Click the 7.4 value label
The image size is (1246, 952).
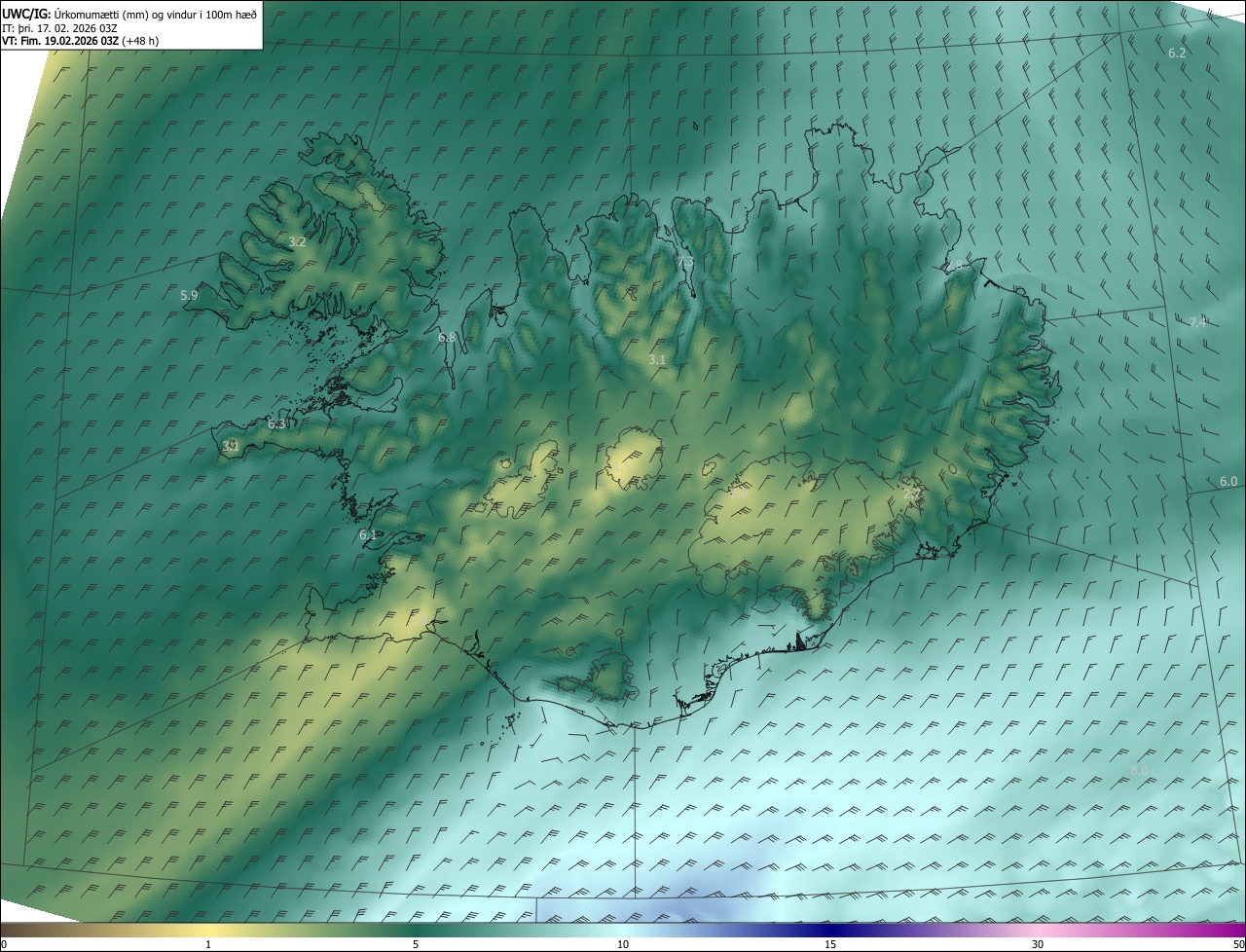(x=1197, y=322)
